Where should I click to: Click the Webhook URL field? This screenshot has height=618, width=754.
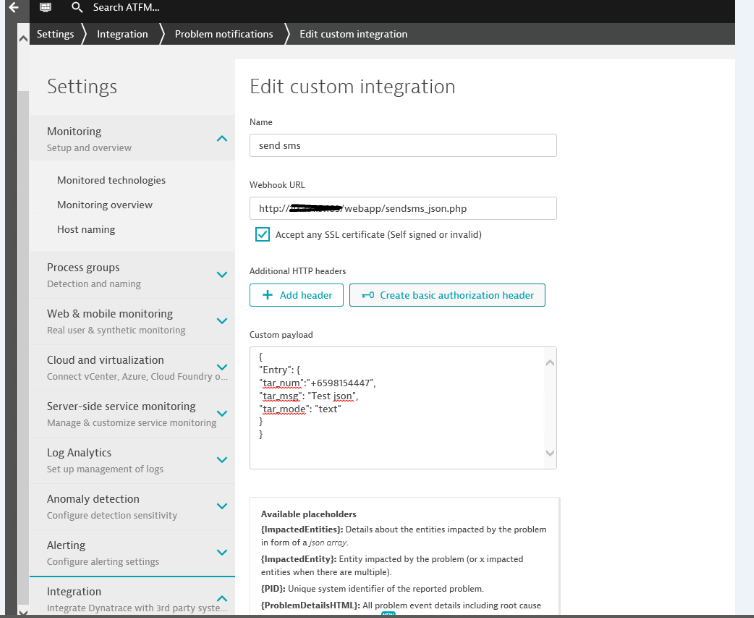[x=402, y=208]
